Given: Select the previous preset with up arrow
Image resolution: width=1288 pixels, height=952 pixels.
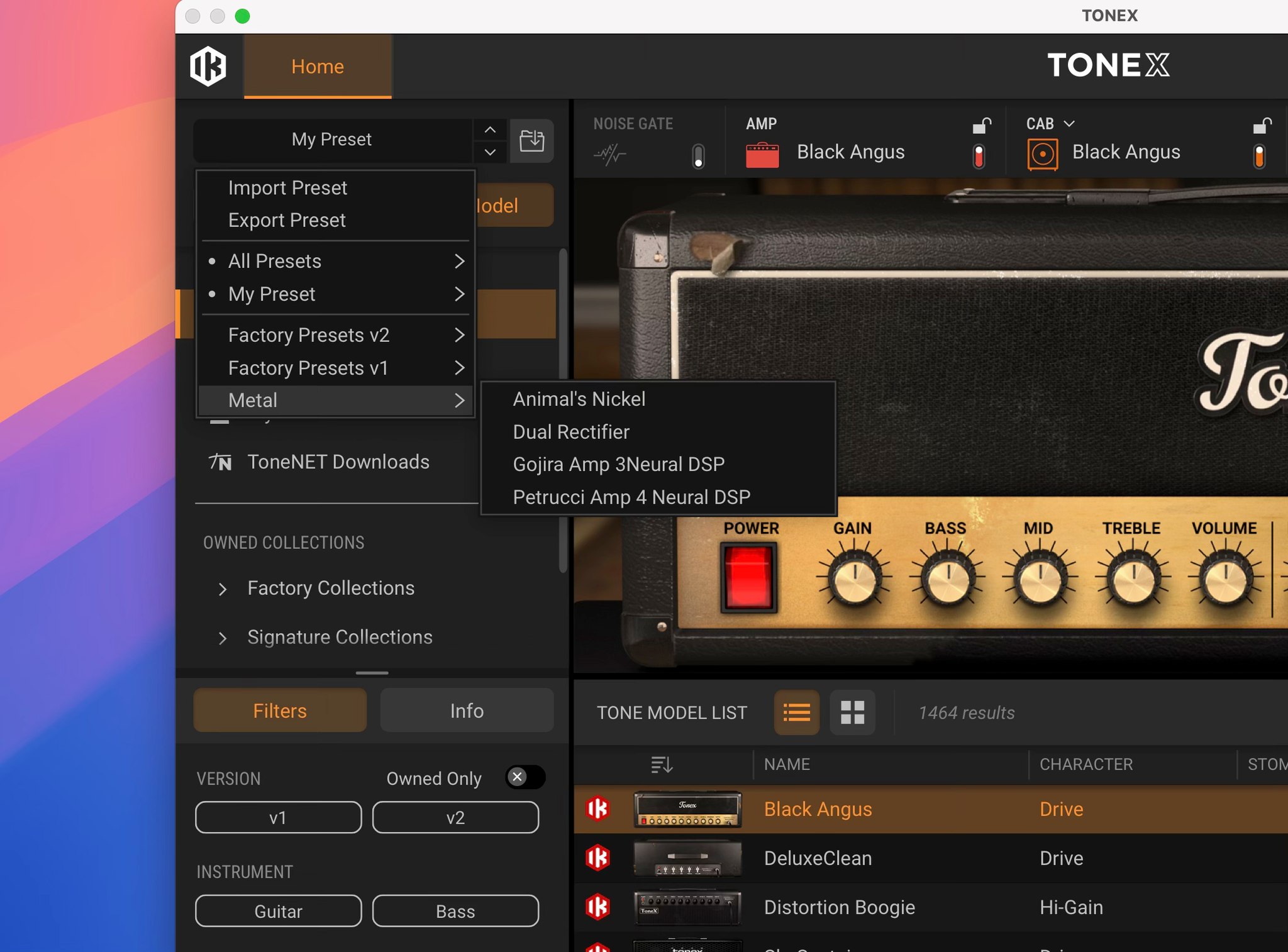Looking at the screenshot, I should point(490,130).
